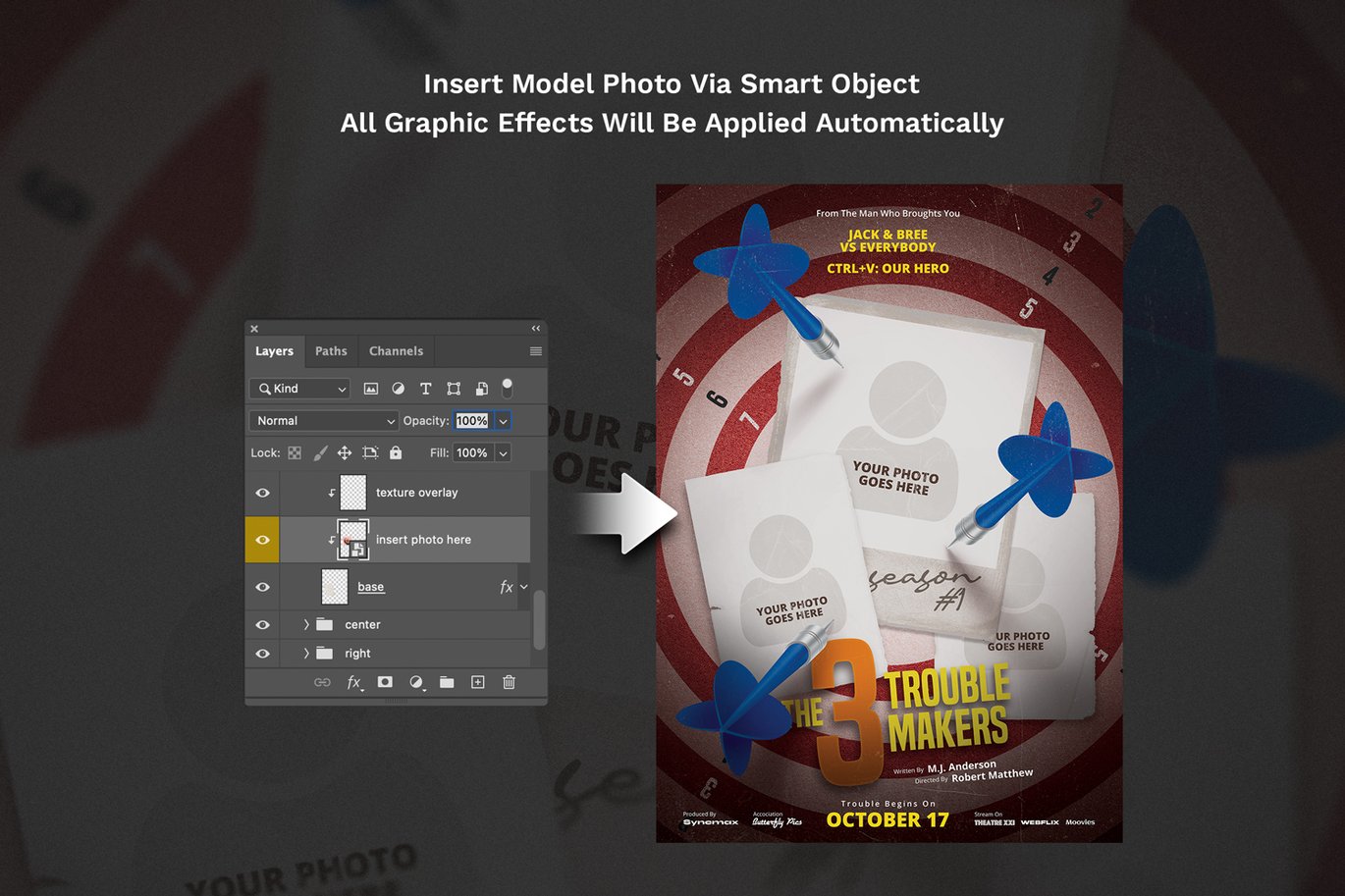The image size is (1345, 896).
Task: Lock all with the padlock icon
Action: coord(396,453)
